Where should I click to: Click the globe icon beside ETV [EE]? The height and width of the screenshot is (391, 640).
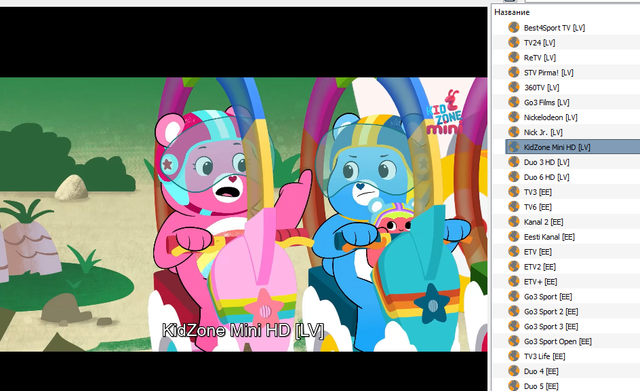tap(513, 251)
